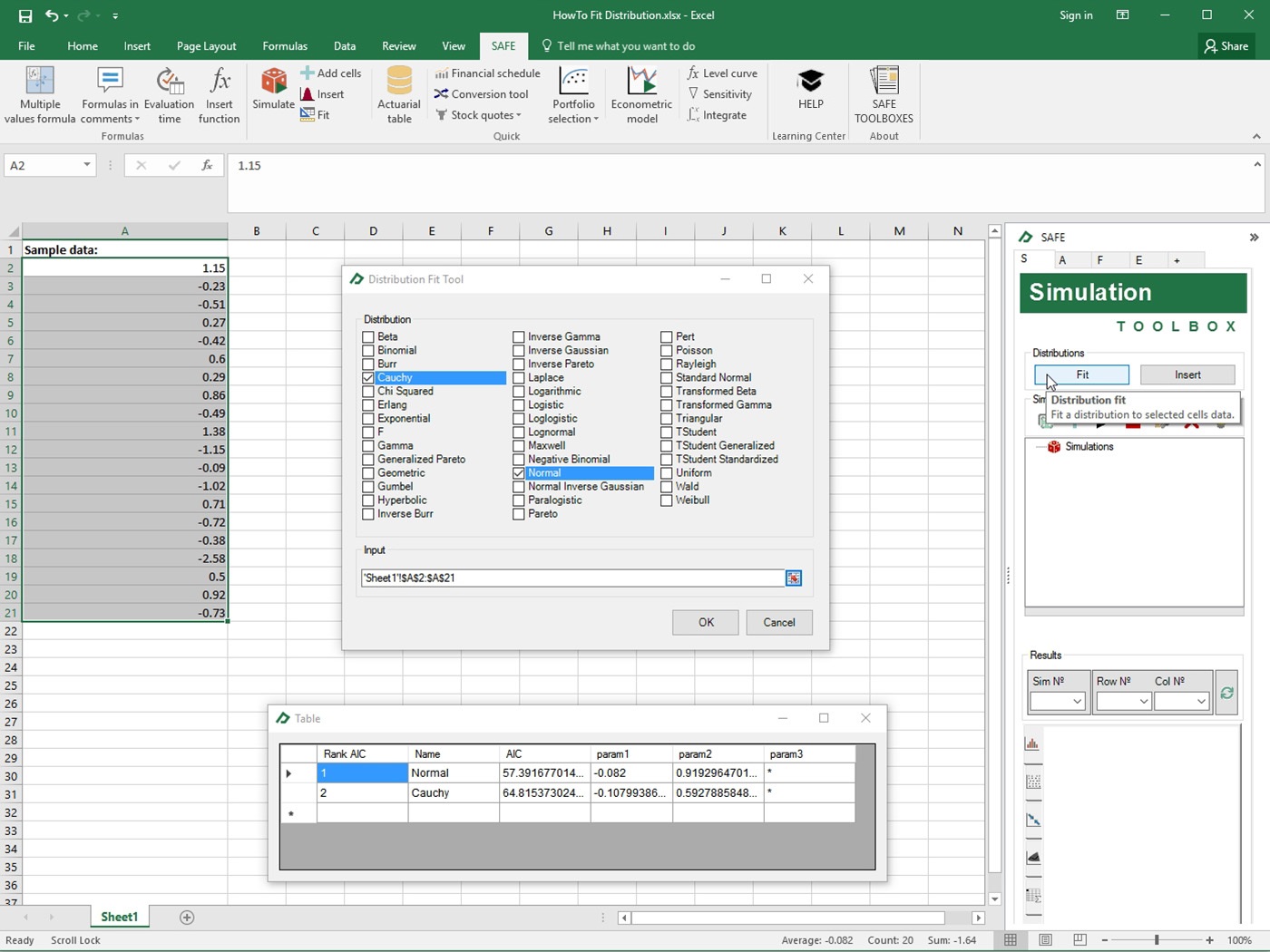Click the Undo arrow icon
This screenshot has height=952, width=1270.
(x=52, y=15)
